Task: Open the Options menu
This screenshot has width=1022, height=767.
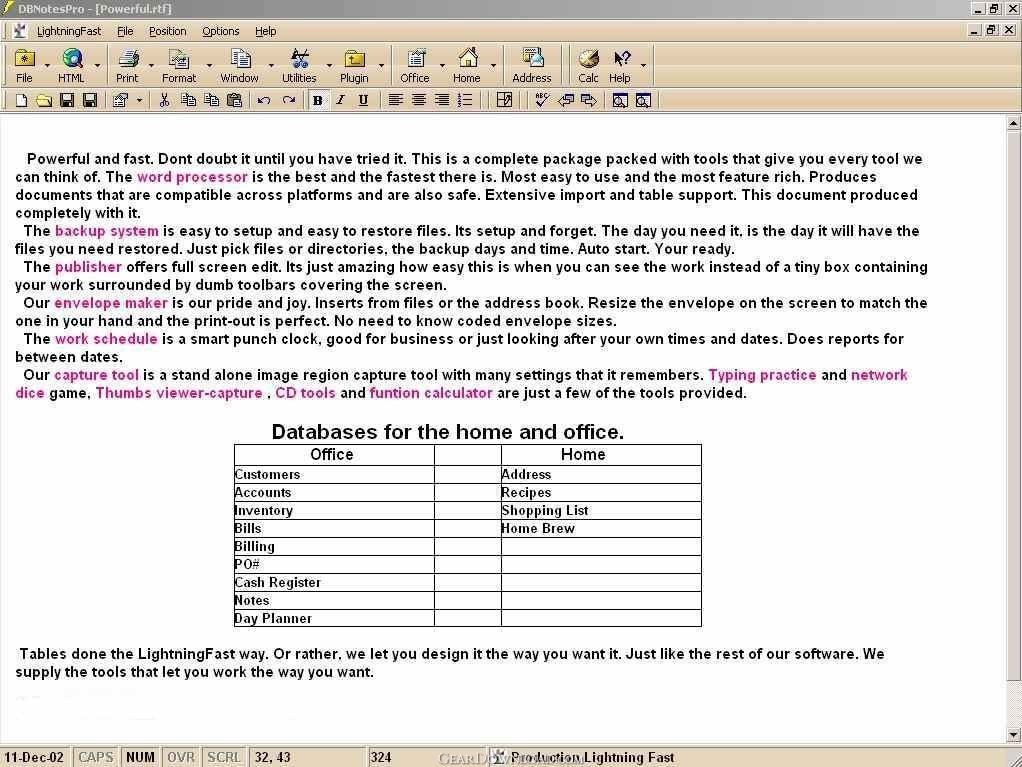Action: click(220, 31)
